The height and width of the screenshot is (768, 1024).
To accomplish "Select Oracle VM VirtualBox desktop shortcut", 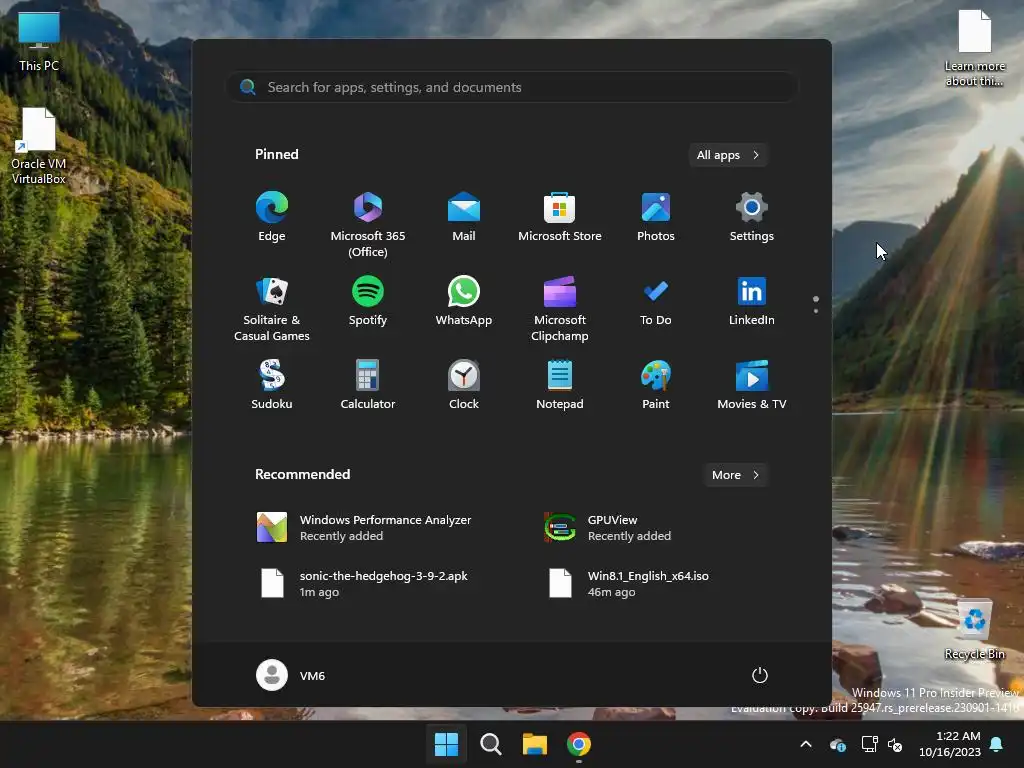I will (x=39, y=146).
